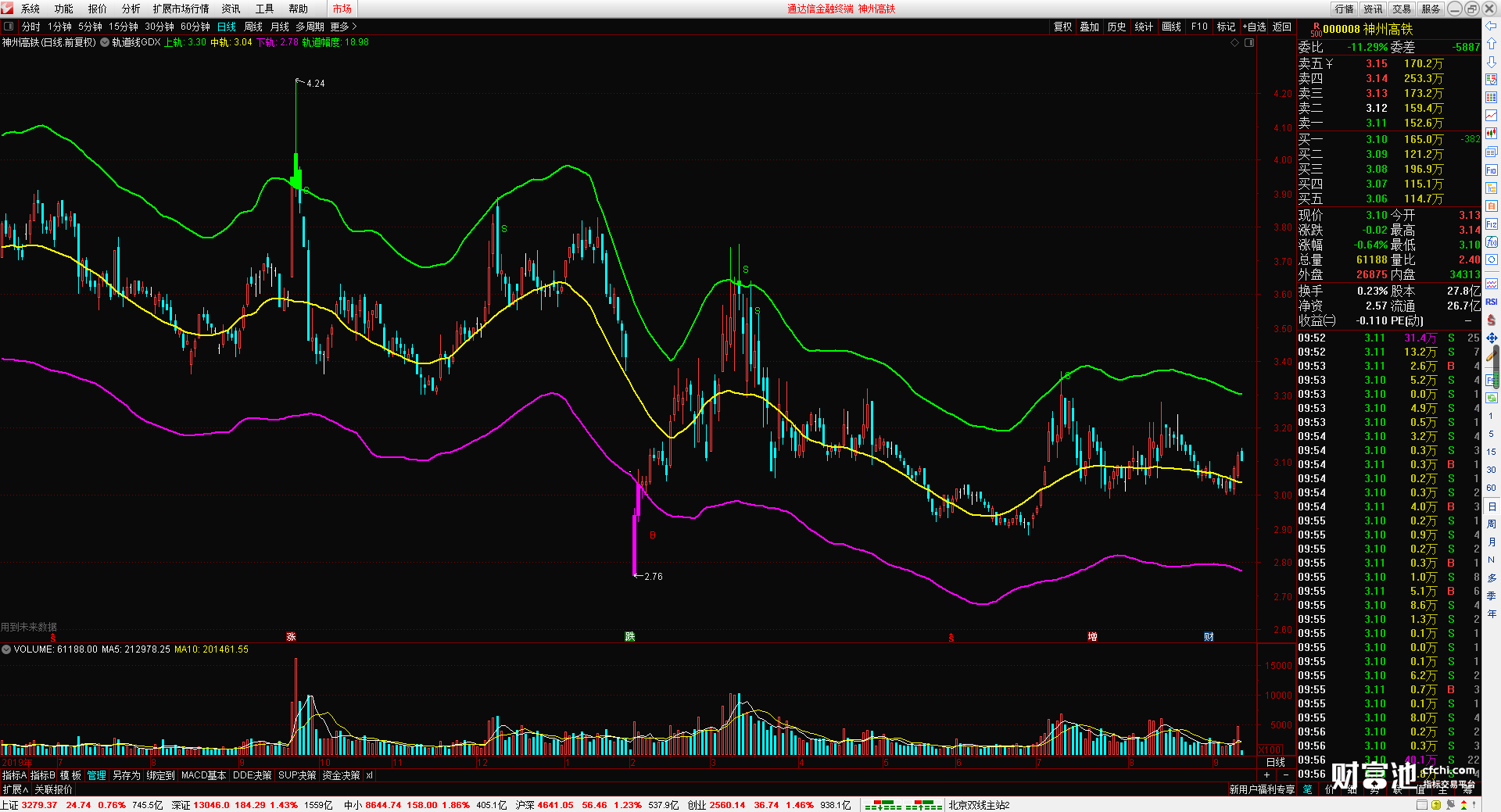Switch to 分时 intraday tab
The width and height of the screenshot is (1501, 812).
coord(31,27)
